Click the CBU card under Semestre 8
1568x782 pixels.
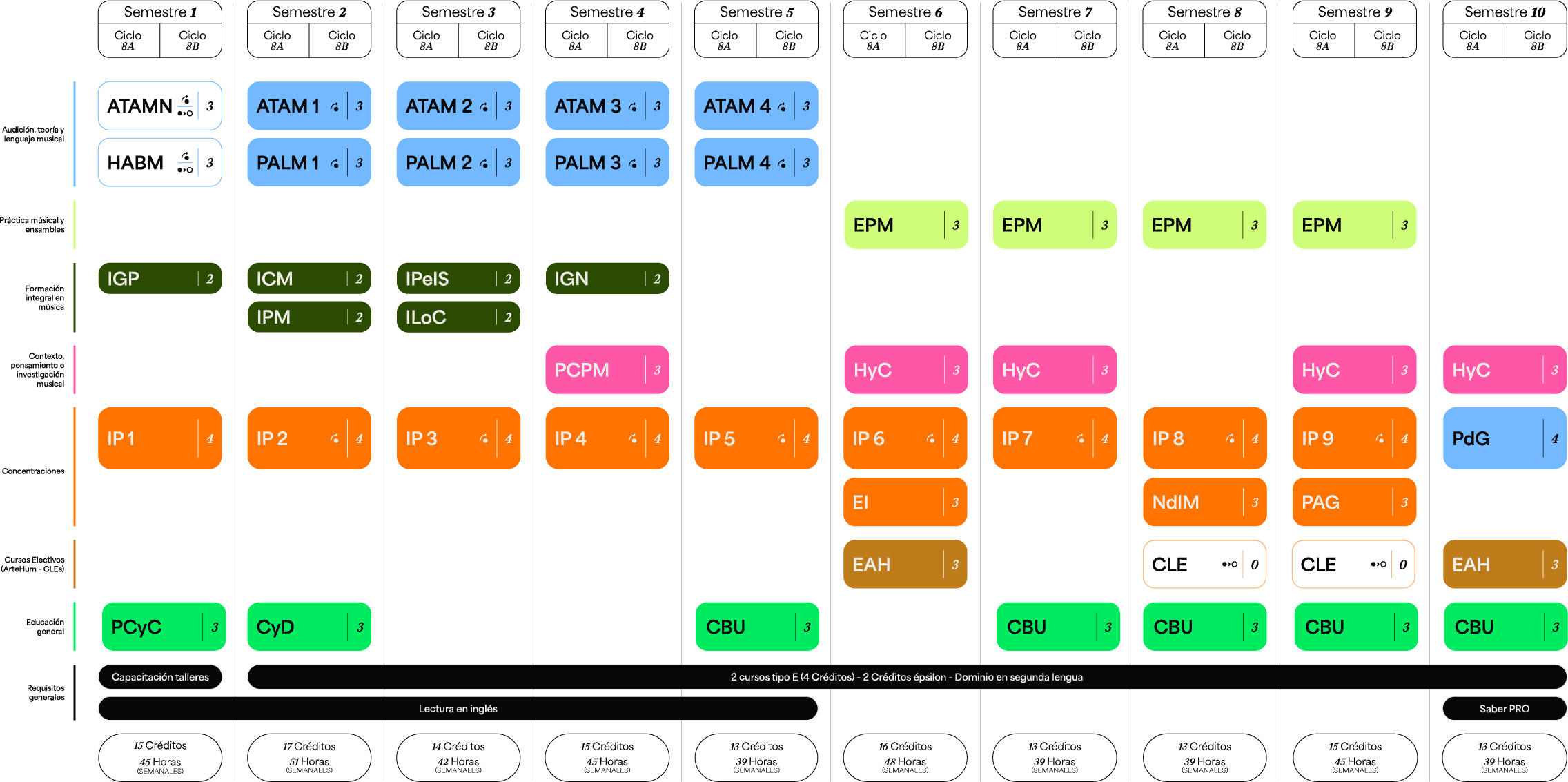click(1204, 627)
